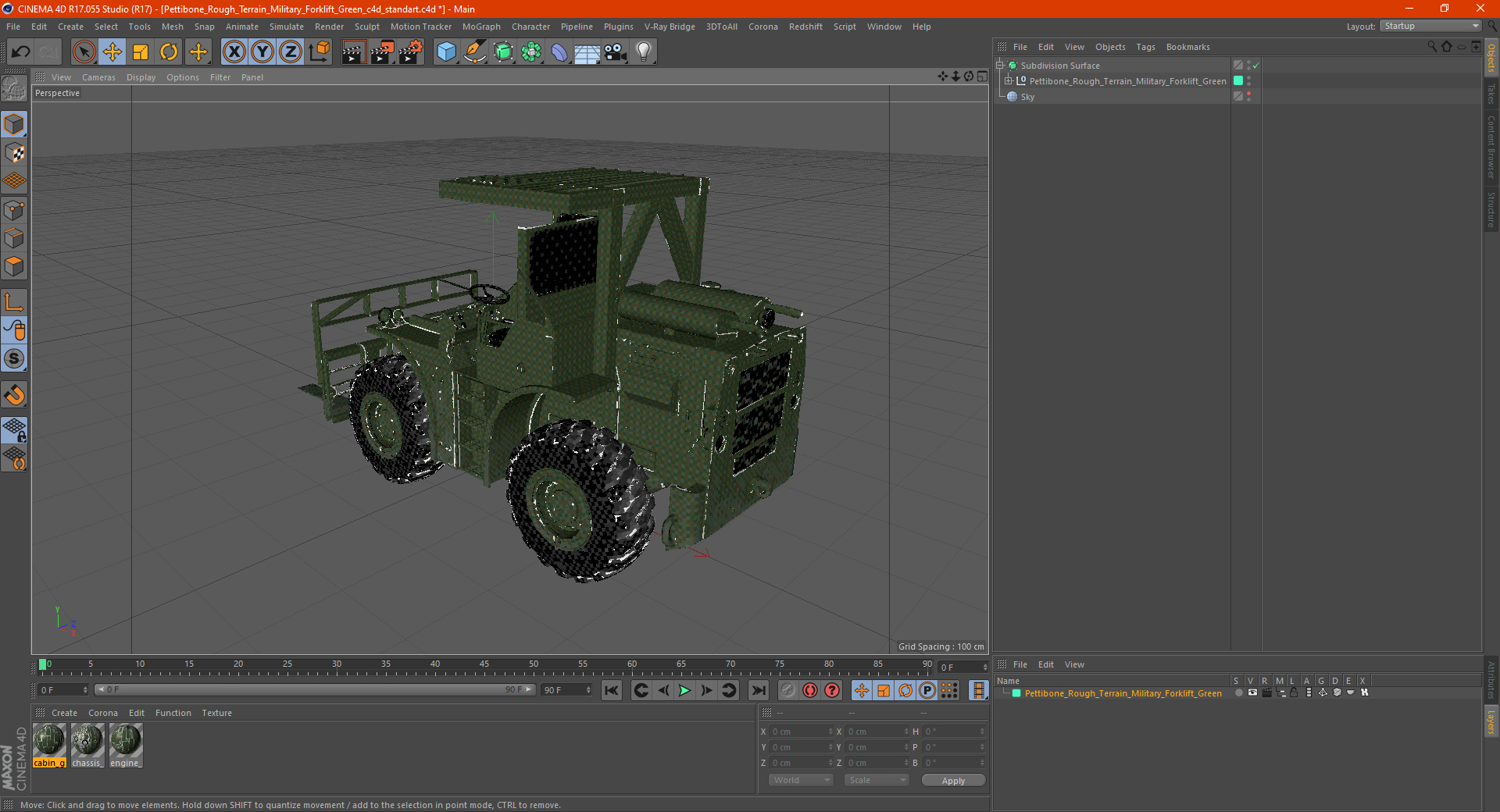The width and height of the screenshot is (1500, 812).
Task: Open the File menu
Action: point(13,27)
